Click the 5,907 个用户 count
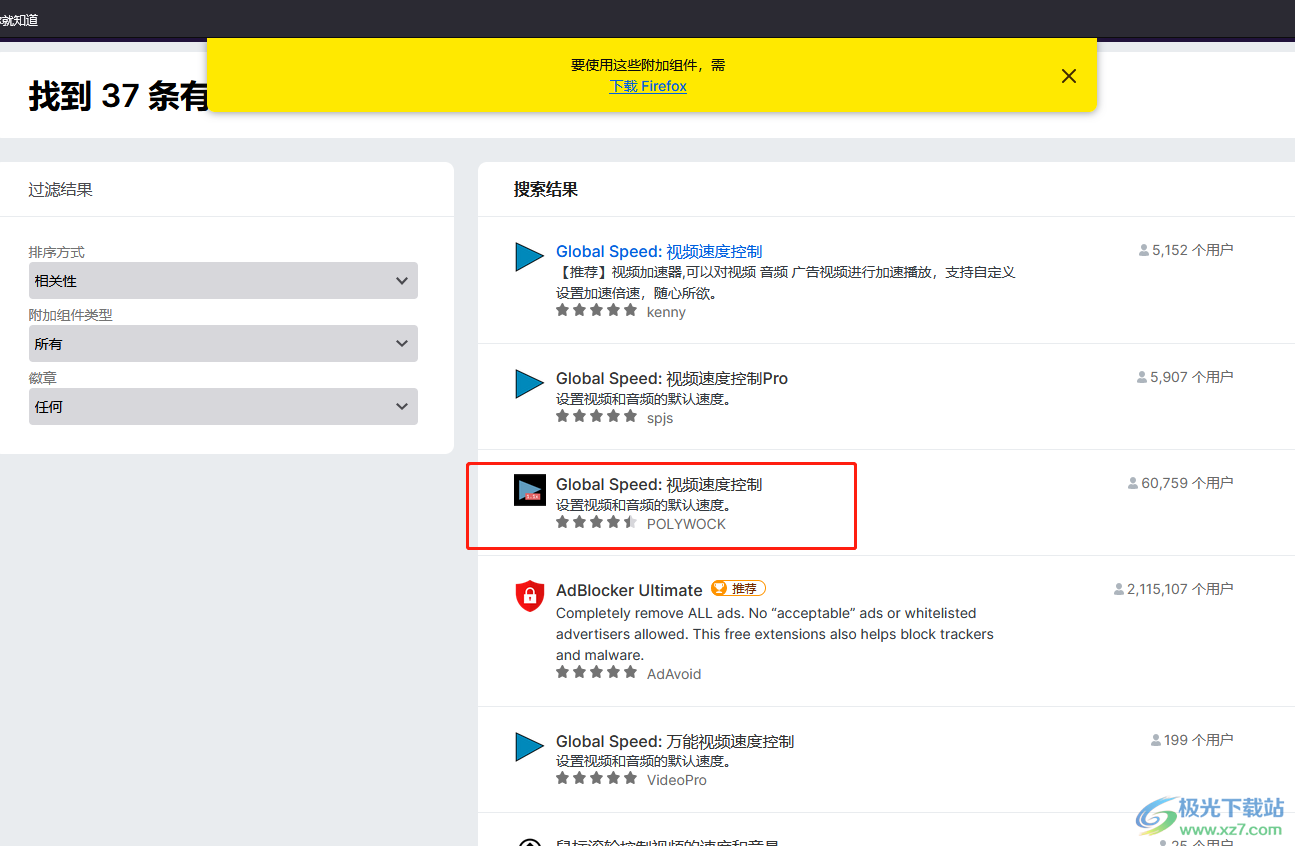The image size is (1295, 846). coord(1185,377)
